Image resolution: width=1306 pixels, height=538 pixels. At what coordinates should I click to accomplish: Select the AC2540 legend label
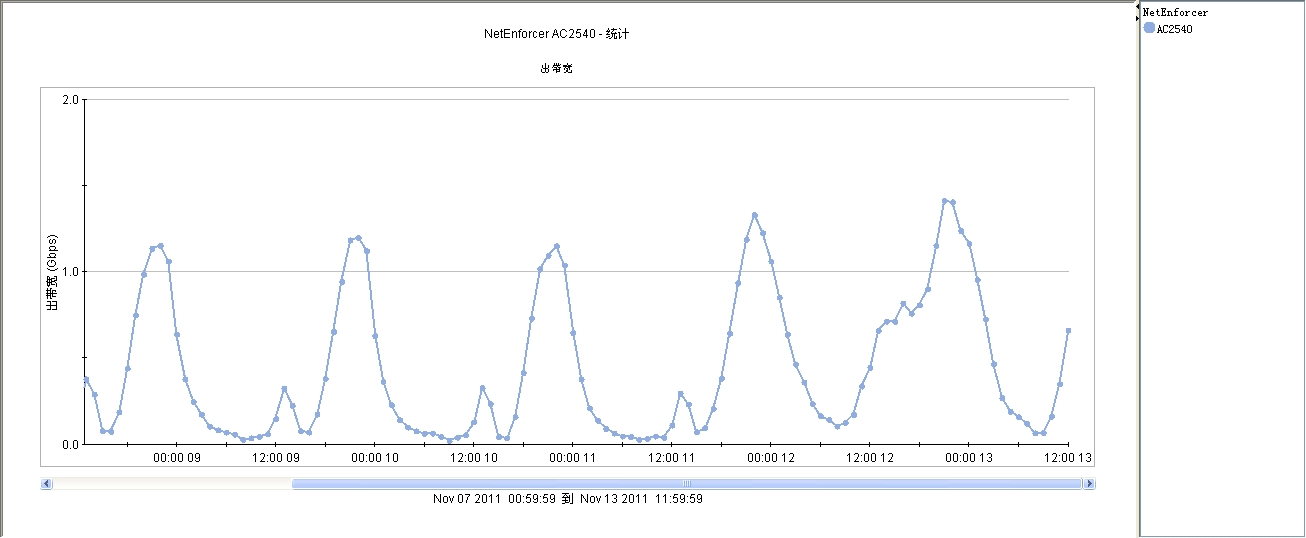[x=1174, y=29]
